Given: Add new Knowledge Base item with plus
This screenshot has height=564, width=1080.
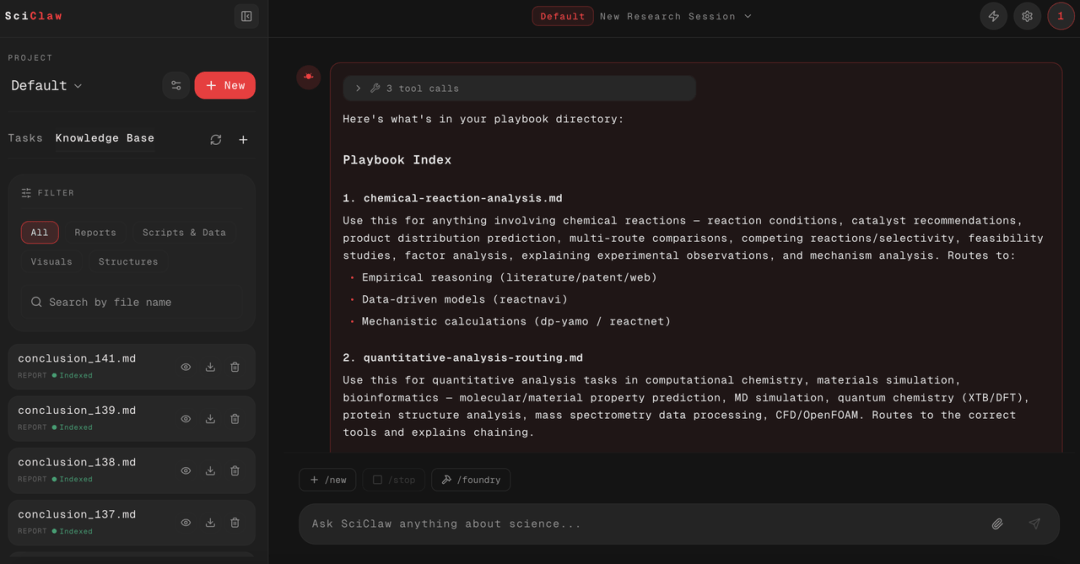Looking at the screenshot, I should (x=243, y=140).
